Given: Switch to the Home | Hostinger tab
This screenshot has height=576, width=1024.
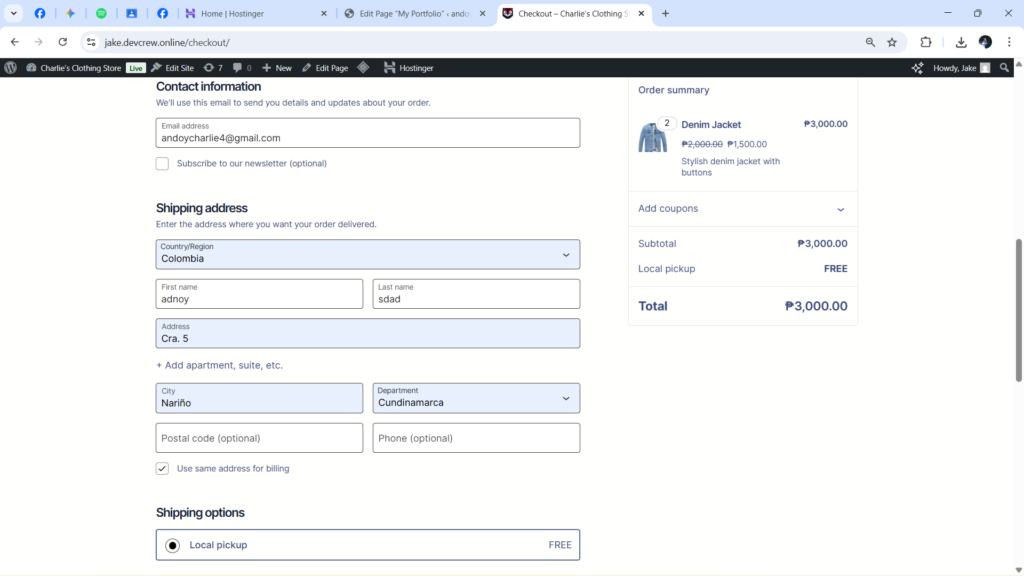Looking at the screenshot, I should tap(255, 14).
